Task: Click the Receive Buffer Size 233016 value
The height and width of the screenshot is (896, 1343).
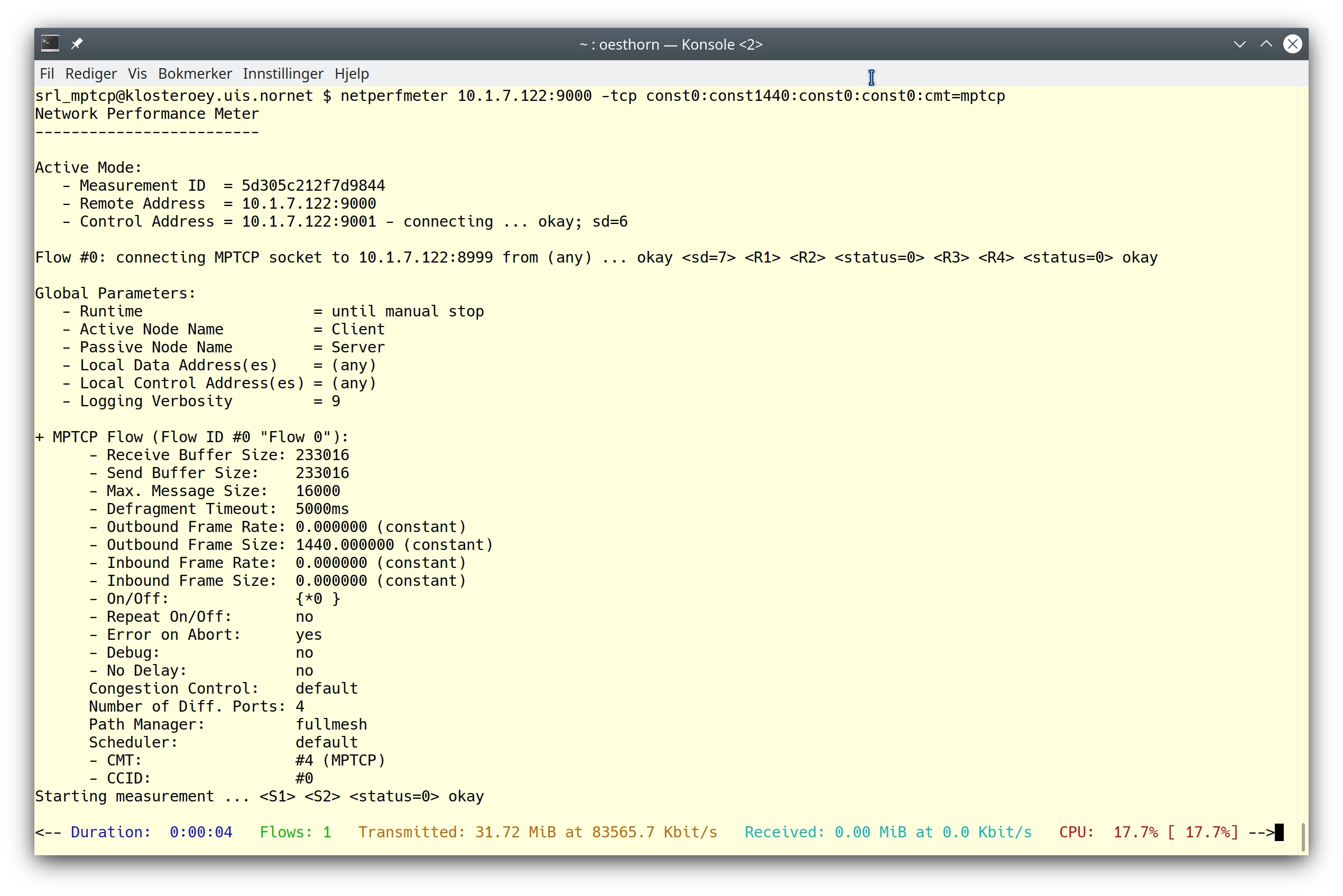Action: pyautogui.click(x=322, y=455)
